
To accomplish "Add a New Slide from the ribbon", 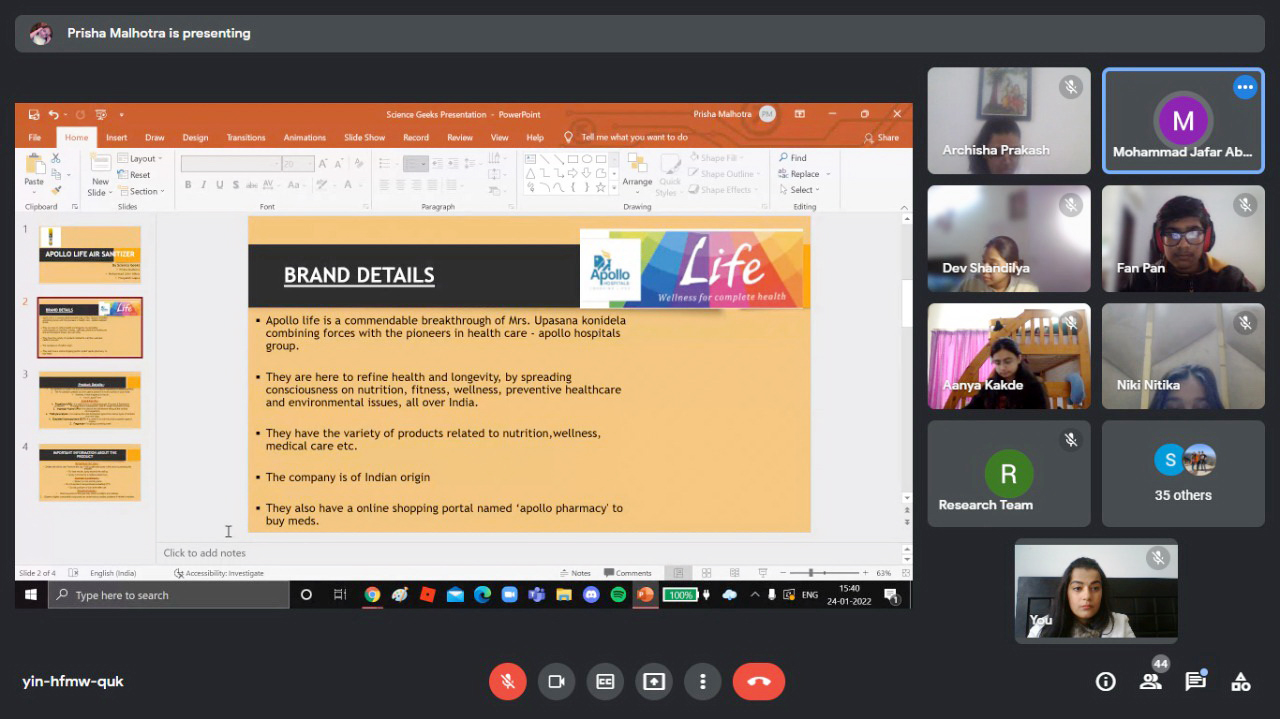I will point(100,174).
